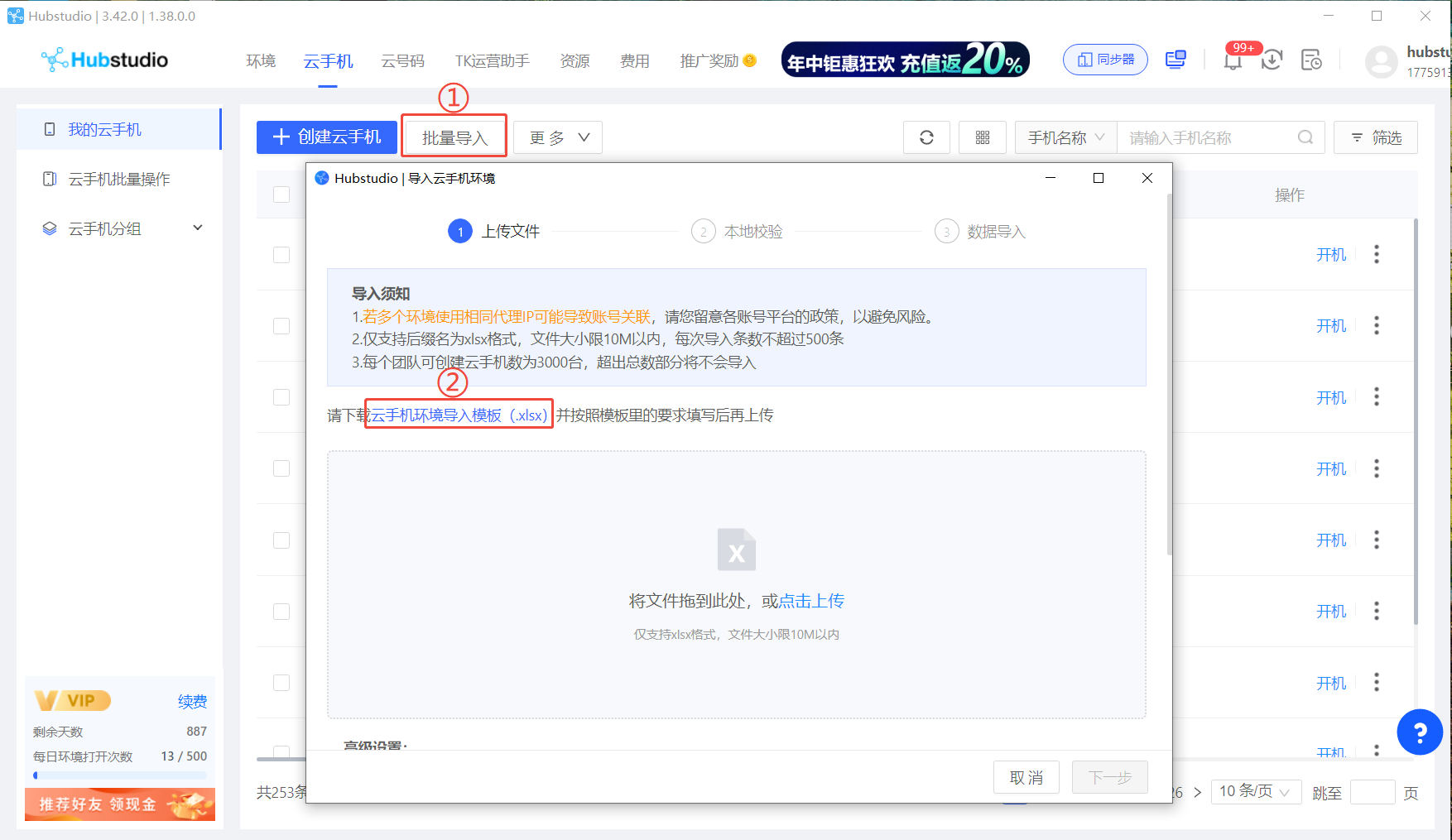Check the sixth row checkbox
The image size is (1452, 840).
pyautogui.click(x=281, y=611)
